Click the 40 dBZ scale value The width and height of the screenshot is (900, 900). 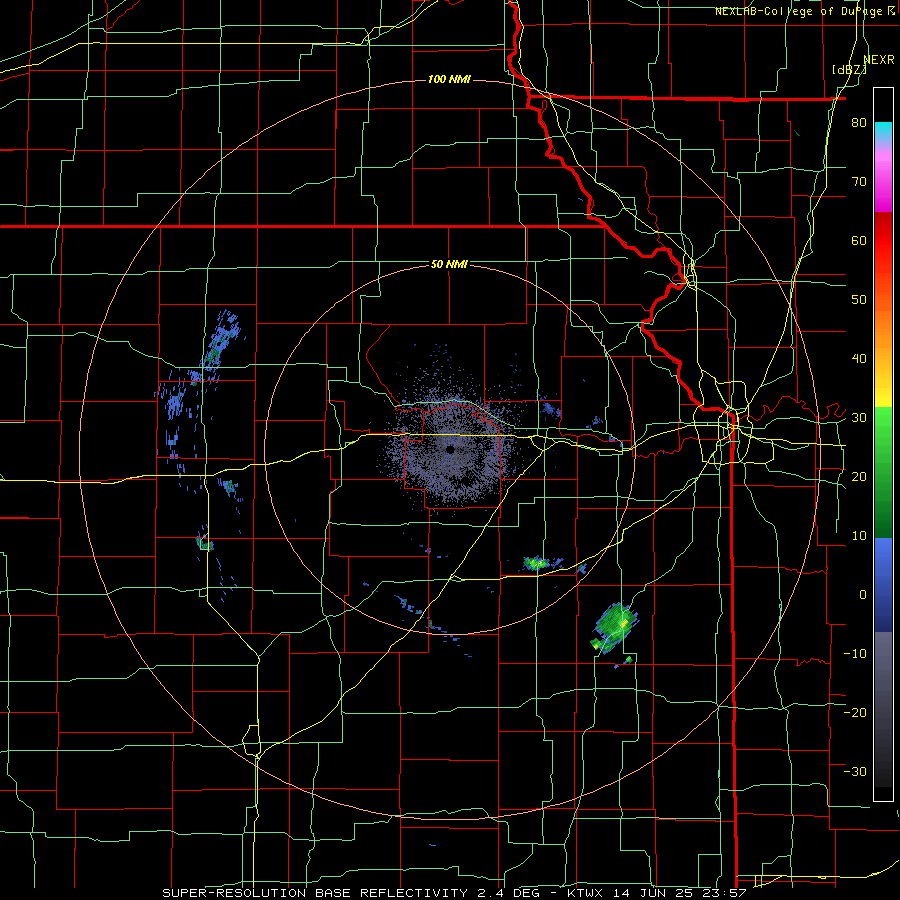[859, 359]
